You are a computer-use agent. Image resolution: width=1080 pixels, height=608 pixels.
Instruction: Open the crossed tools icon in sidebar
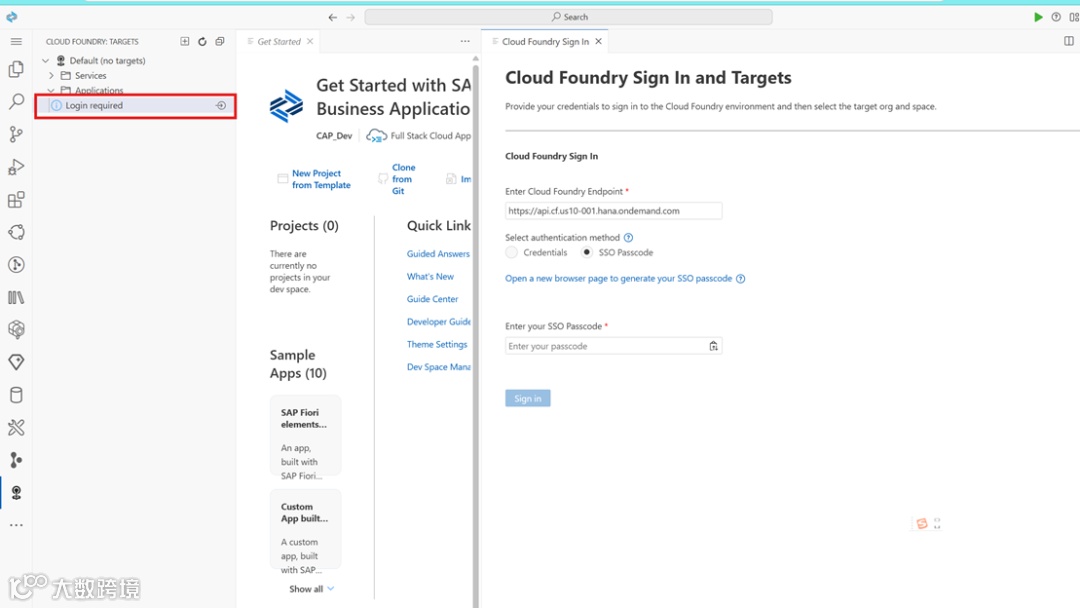pos(16,428)
